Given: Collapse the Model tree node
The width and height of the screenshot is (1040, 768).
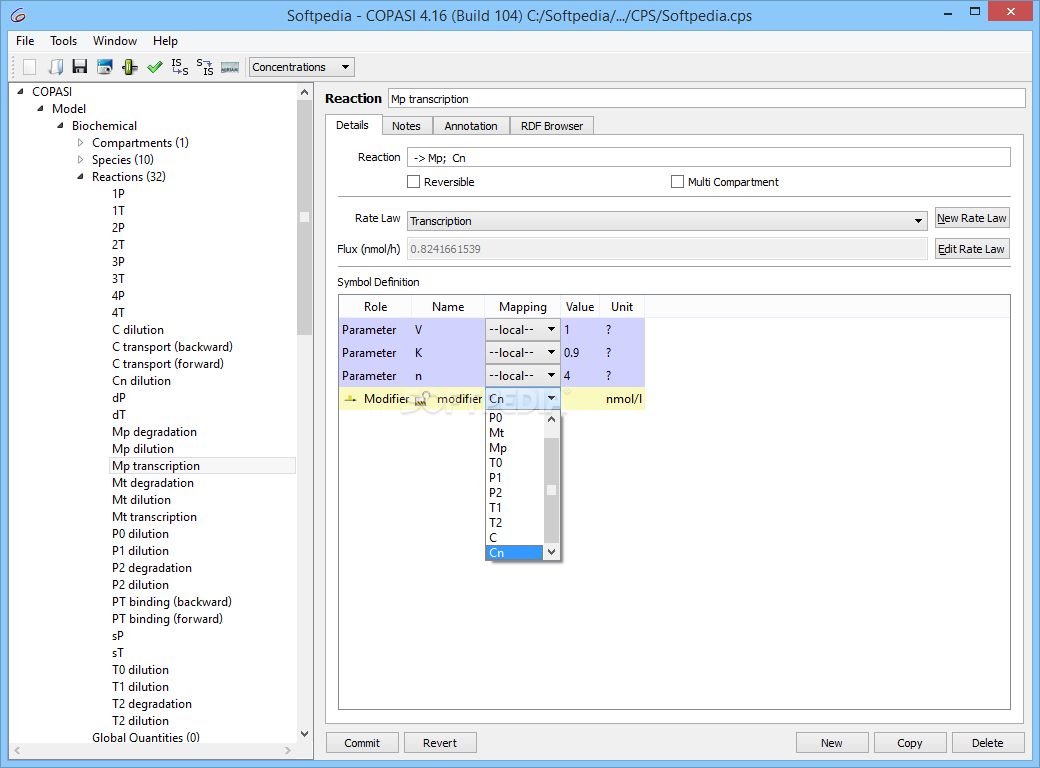Looking at the screenshot, I should point(40,109).
